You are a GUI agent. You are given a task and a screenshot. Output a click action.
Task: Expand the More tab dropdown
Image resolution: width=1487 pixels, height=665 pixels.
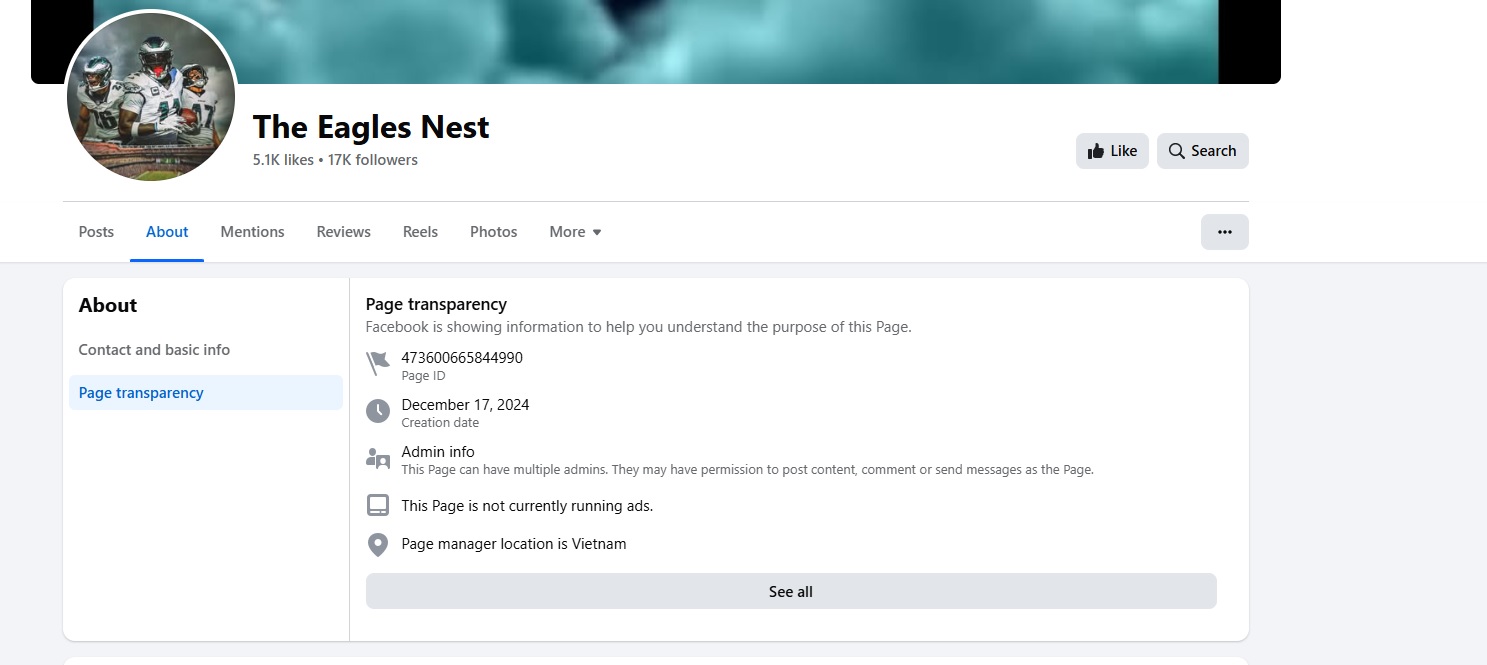coord(575,232)
